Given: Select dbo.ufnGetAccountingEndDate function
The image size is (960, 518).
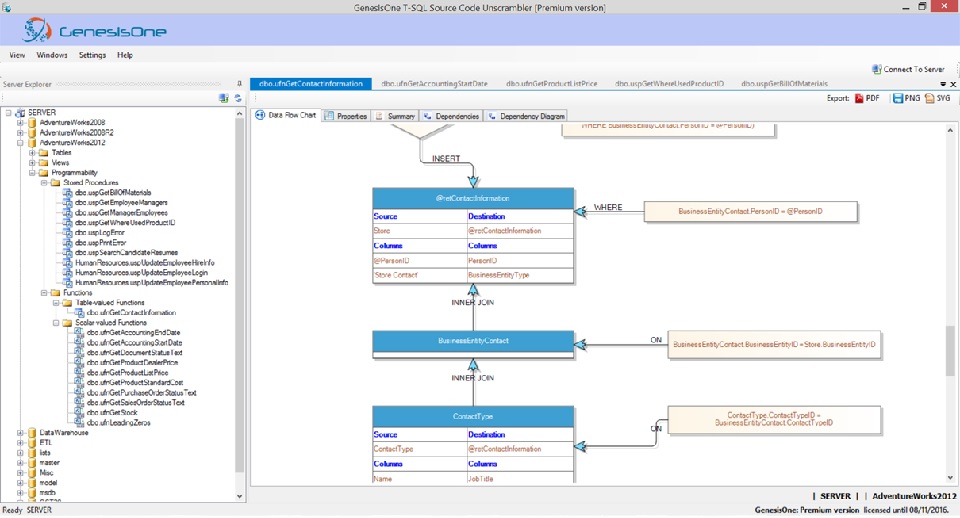Looking at the screenshot, I should point(133,332).
